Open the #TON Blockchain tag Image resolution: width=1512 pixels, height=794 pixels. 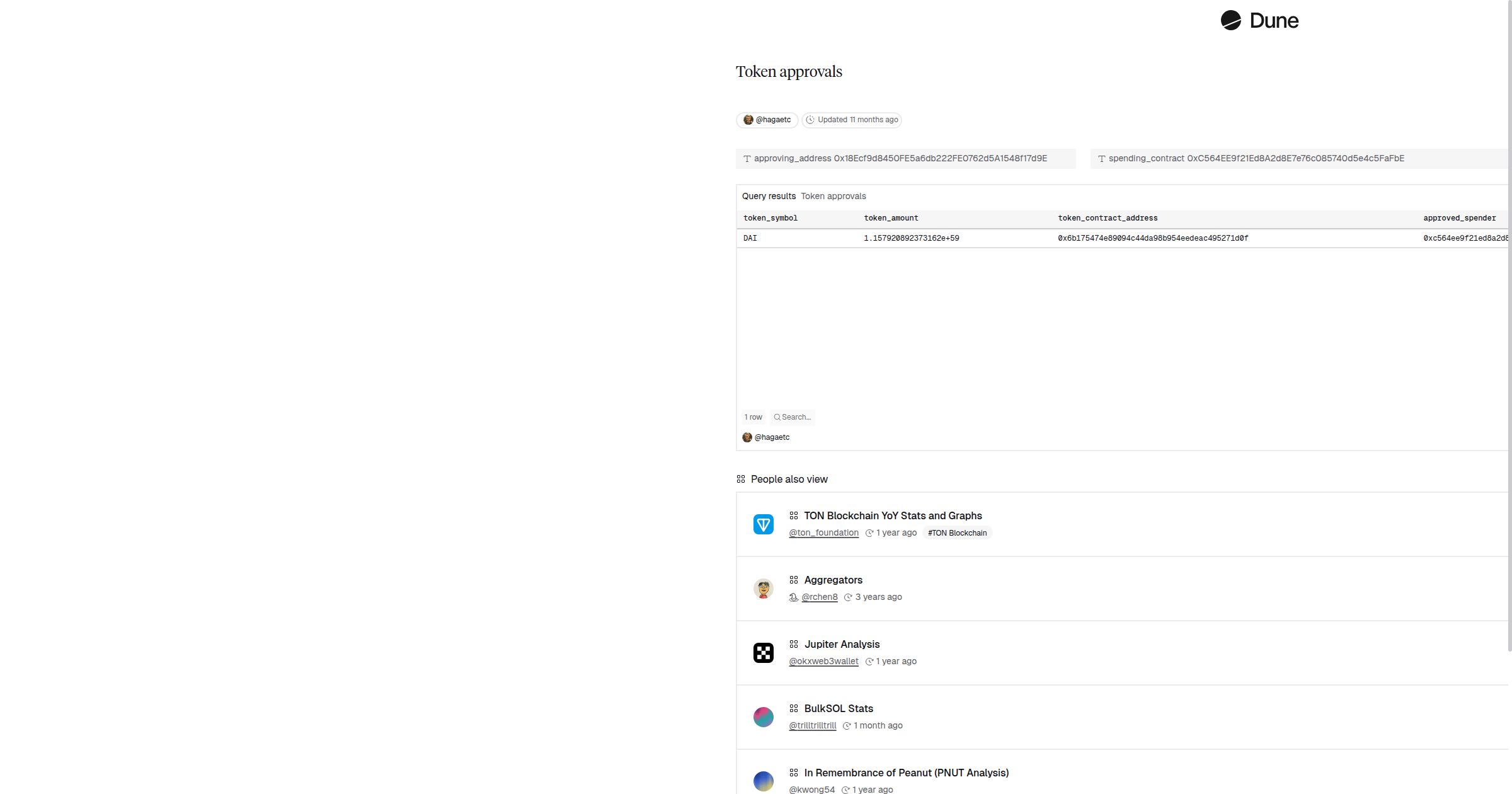pyautogui.click(x=957, y=532)
